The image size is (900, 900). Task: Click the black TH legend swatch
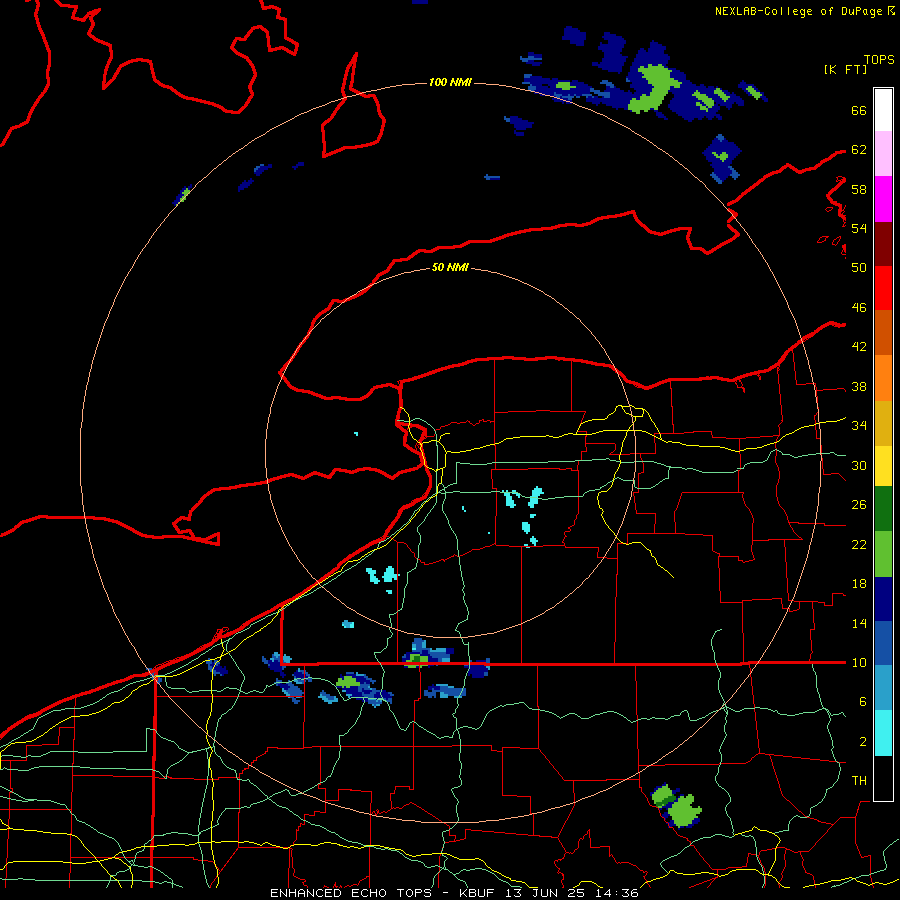883,778
